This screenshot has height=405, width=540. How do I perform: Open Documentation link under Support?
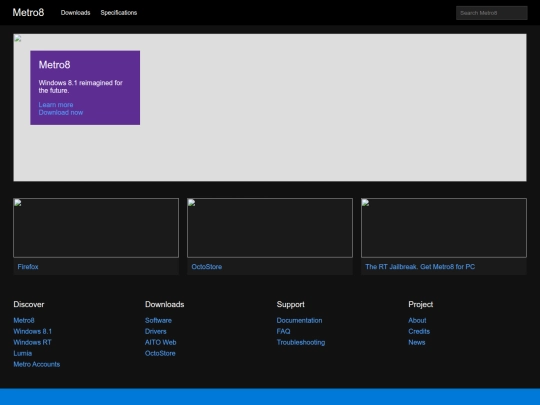pos(299,320)
